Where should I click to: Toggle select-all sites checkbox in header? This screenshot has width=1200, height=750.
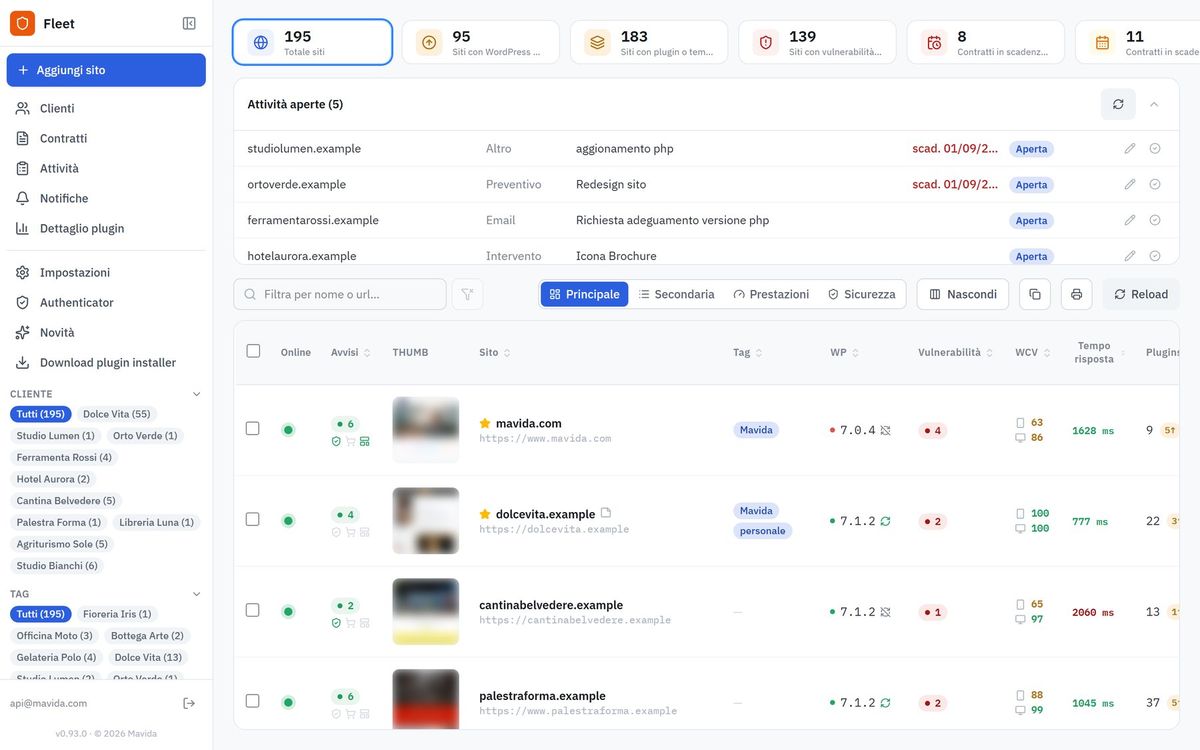click(x=253, y=351)
